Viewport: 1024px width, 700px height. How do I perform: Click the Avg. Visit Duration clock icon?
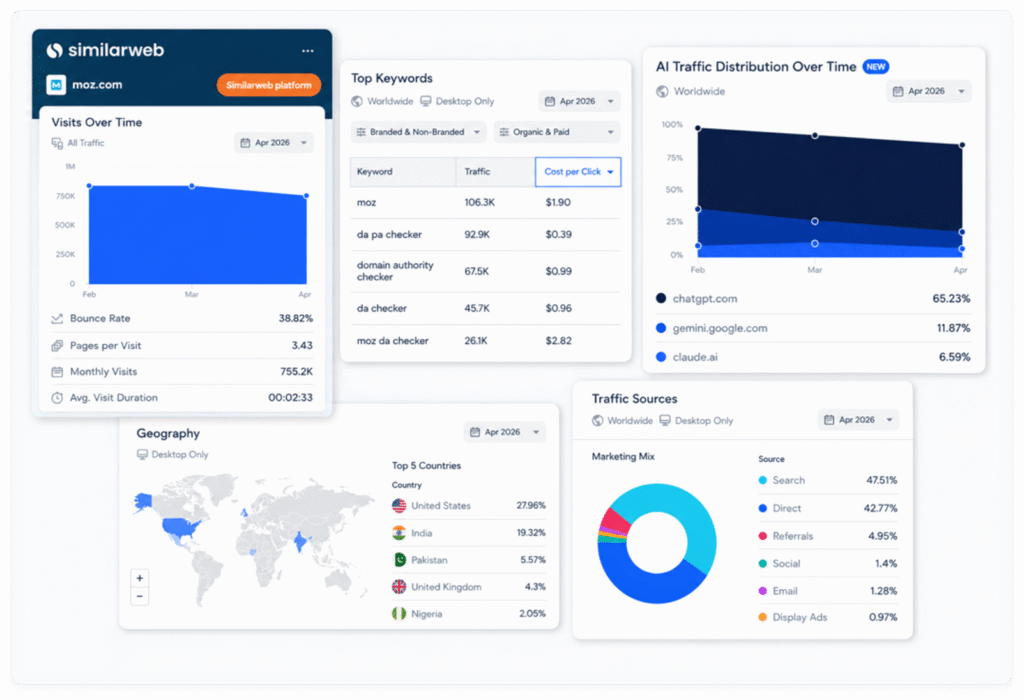pos(57,398)
